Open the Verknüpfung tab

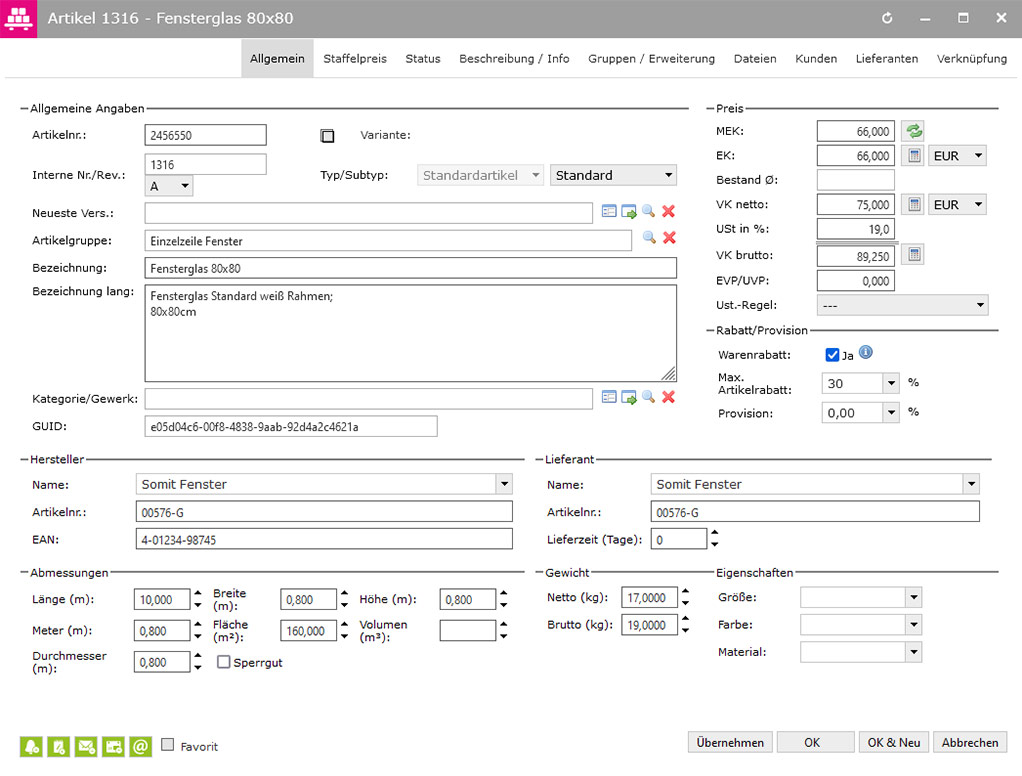[971, 59]
